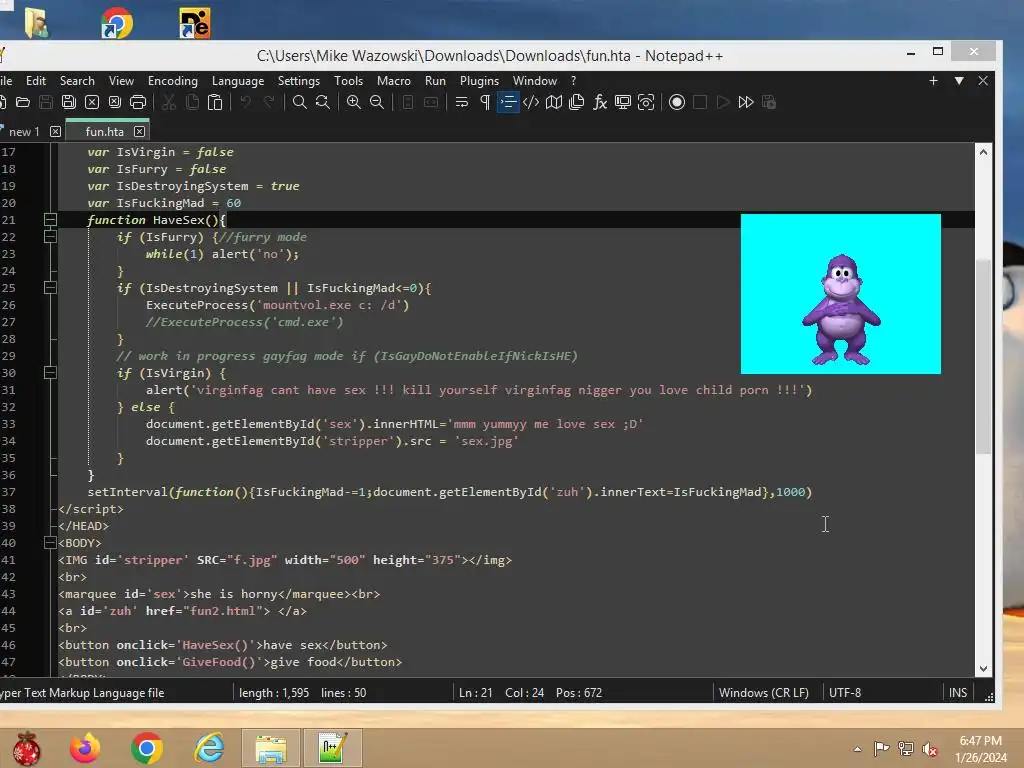Open the tab list dropdown triangle
This screenshot has height=768, width=1024.
pyautogui.click(x=959, y=81)
